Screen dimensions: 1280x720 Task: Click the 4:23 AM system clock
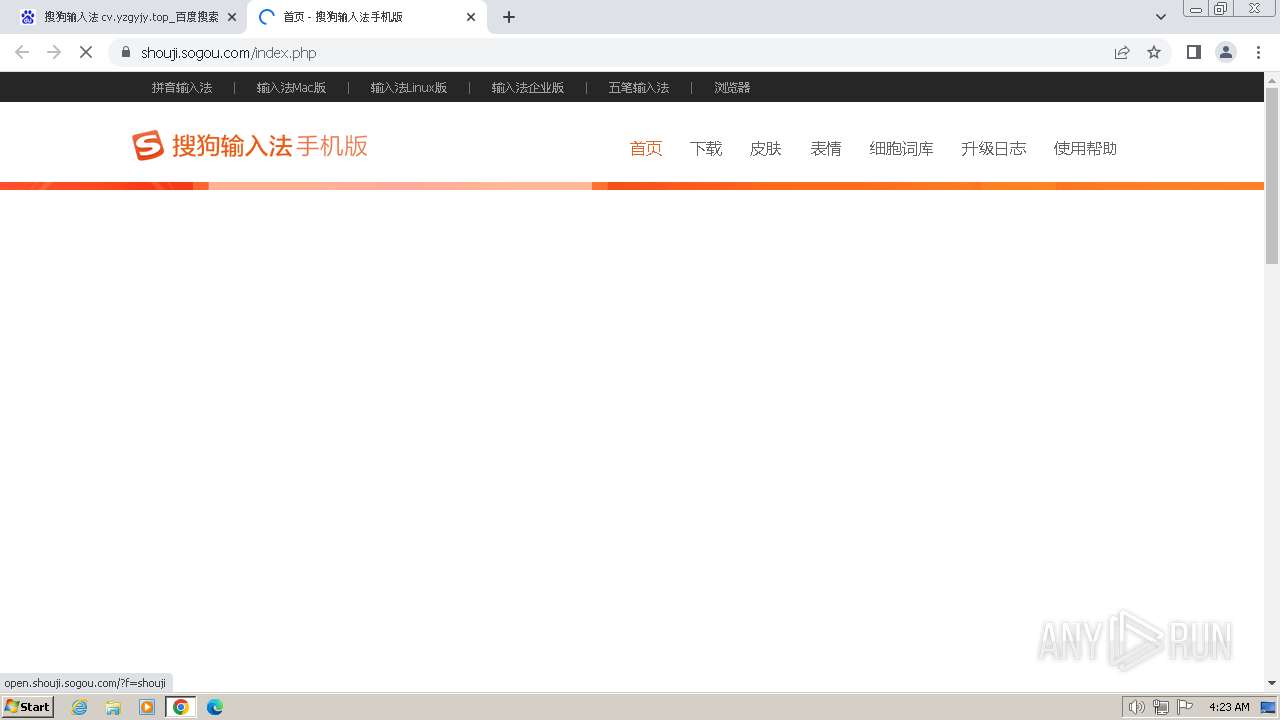[x=1229, y=707]
